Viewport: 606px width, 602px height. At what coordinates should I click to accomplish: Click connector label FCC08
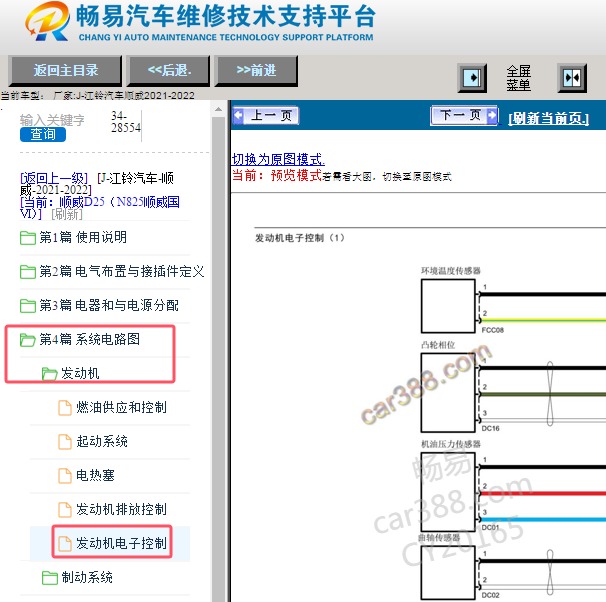(492, 330)
